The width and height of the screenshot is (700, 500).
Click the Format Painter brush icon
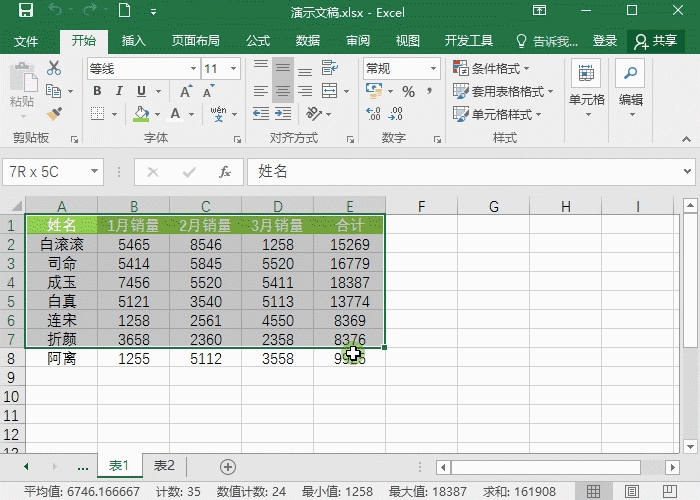(54, 113)
